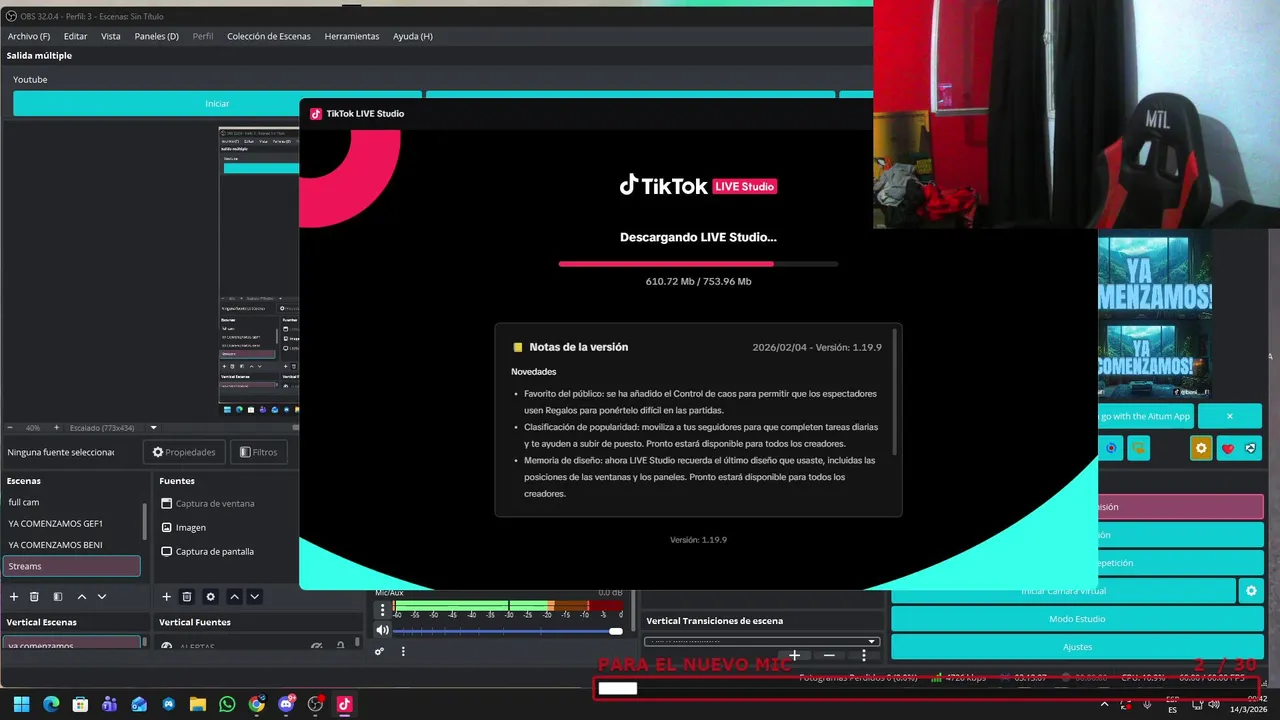The image size is (1280, 720).
Task: Open WhatsApp from taskbar
Action: coord(227,704)
